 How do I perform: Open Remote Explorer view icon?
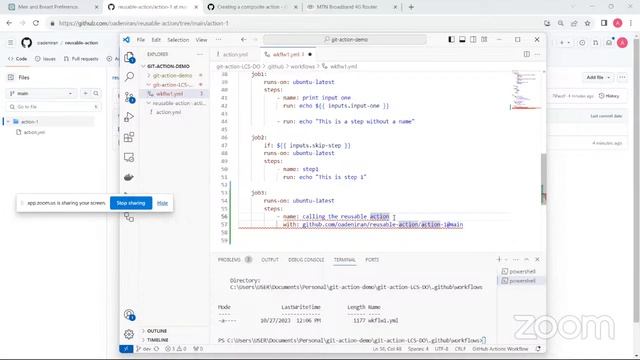[x=129, y=157]
